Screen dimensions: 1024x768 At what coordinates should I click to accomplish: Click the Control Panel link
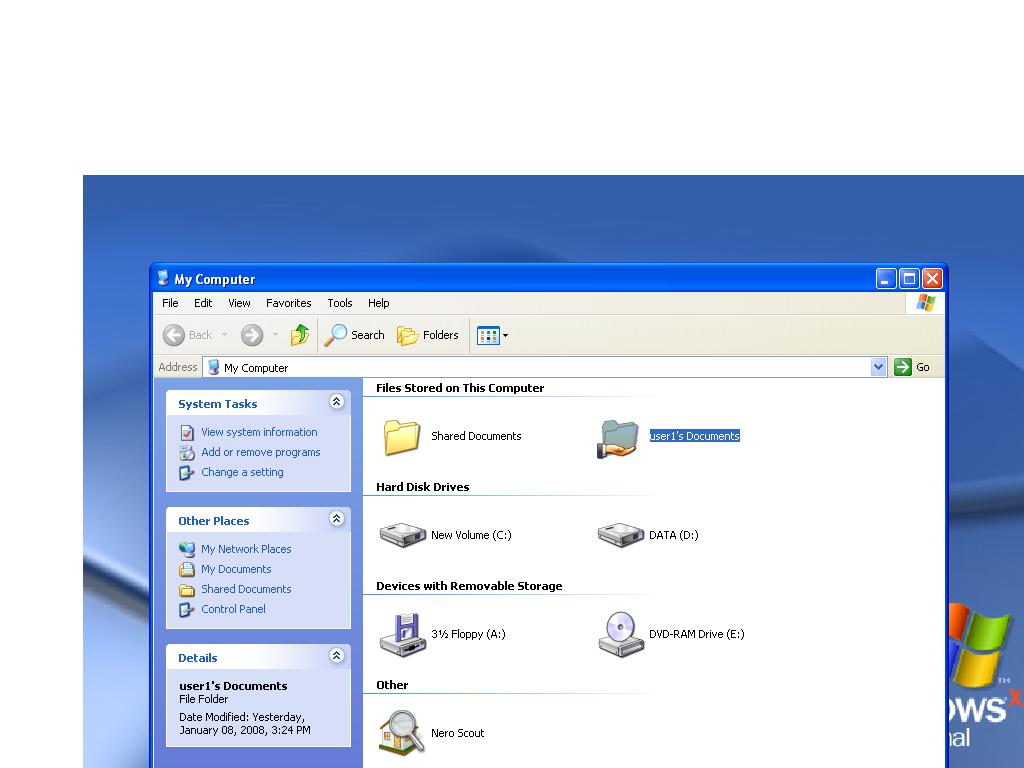point(233,609)
